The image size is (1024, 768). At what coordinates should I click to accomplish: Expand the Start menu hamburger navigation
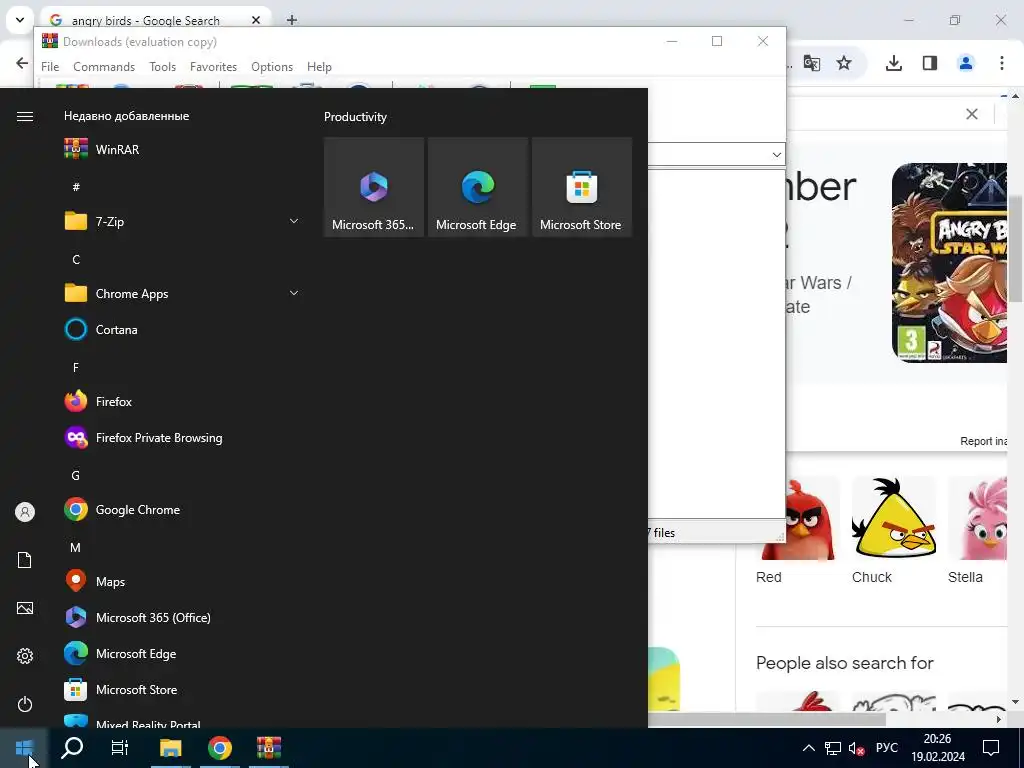25,116
